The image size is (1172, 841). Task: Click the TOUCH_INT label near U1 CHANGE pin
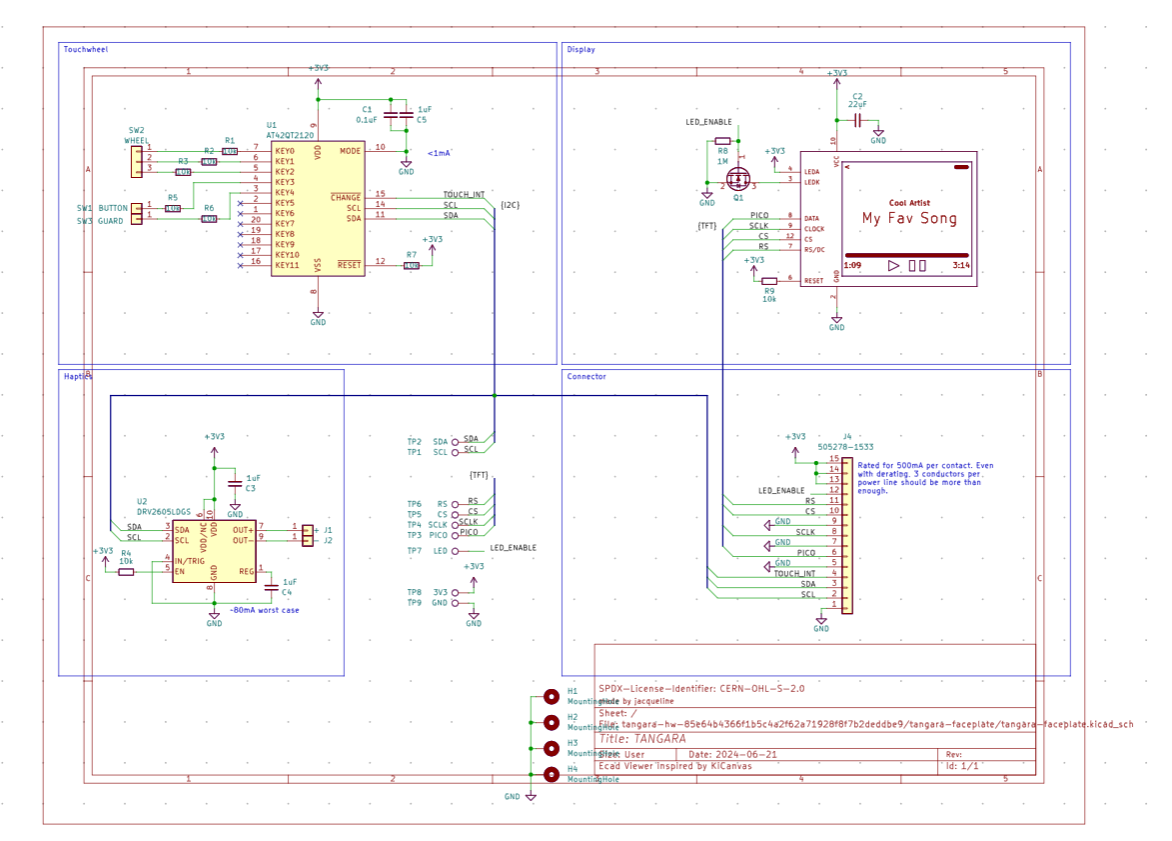tap(463, 194)
